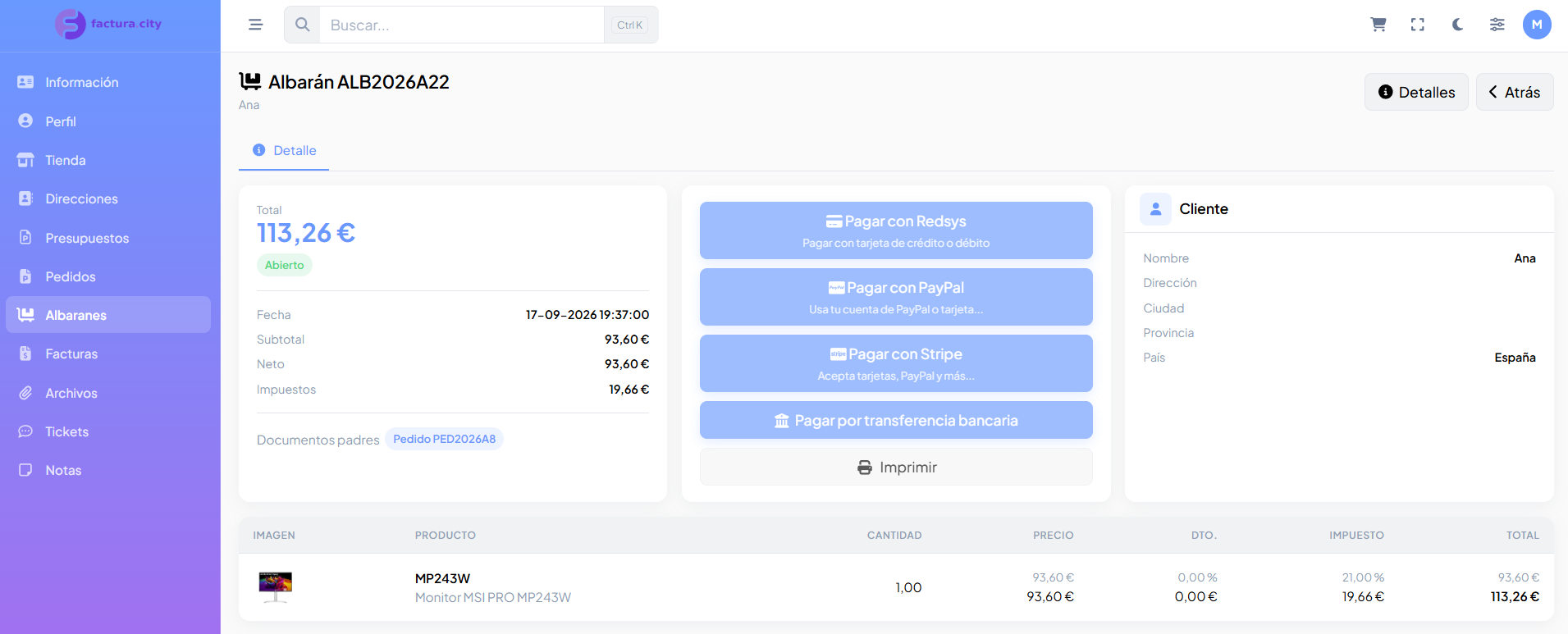Viewport: 1568px width, 634px height.
Task: Click the date 17-09-2026 19:37:00
Action: [x=587, y=315]
